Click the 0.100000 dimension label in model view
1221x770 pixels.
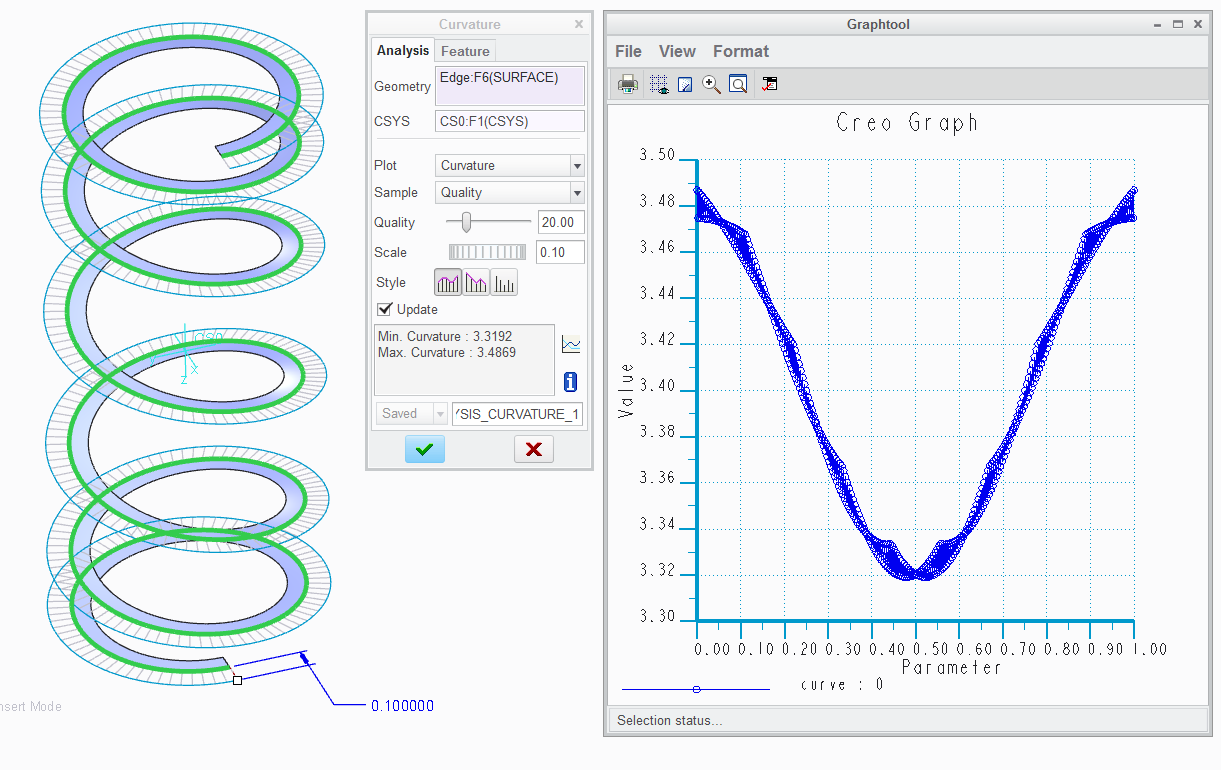click(402, 706)
